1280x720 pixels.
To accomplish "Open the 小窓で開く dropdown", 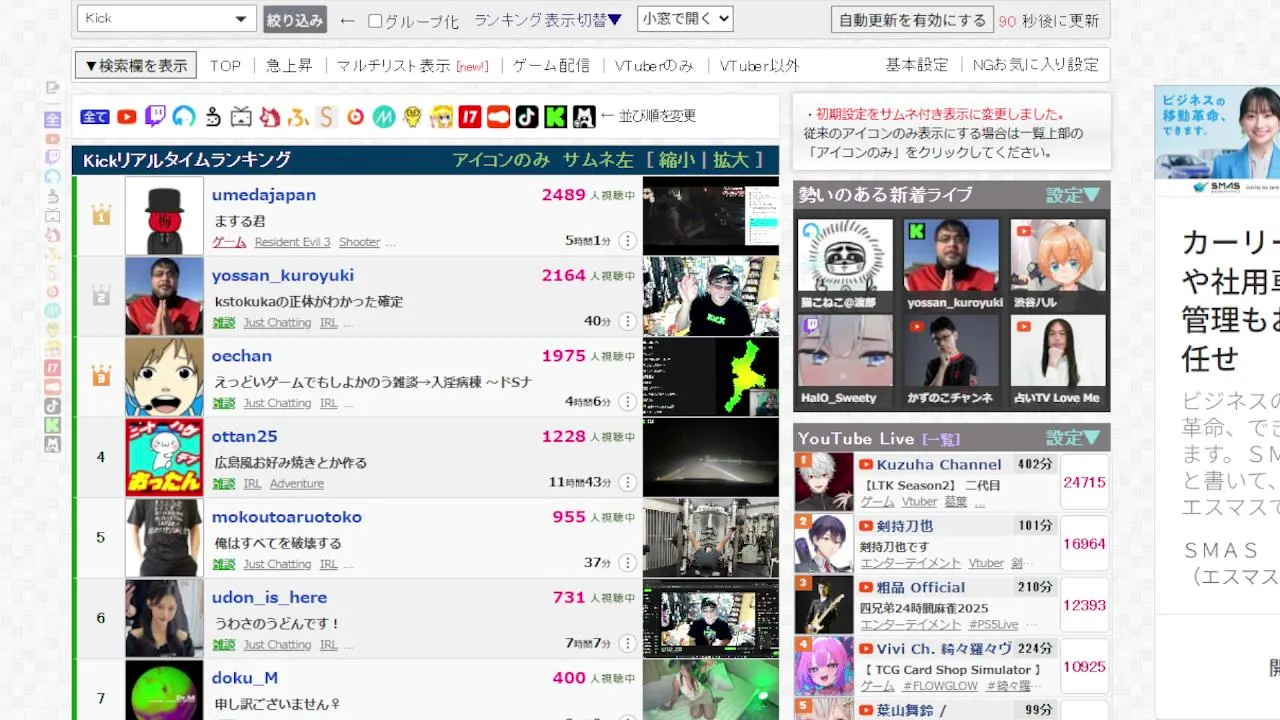I will coord(685,19).
